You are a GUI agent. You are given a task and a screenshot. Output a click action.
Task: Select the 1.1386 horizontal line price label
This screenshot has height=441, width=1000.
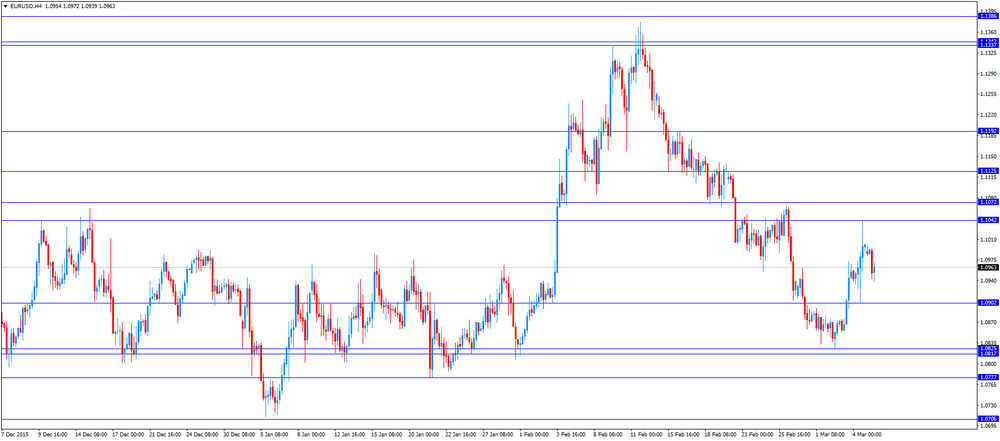988,16
